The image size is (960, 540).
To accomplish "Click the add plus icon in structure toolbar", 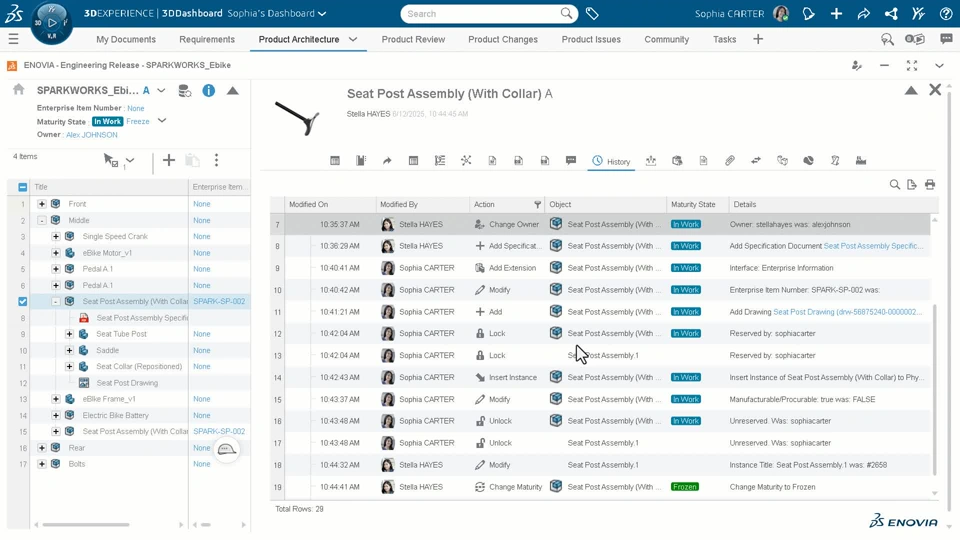I will [x=168, y=160].
